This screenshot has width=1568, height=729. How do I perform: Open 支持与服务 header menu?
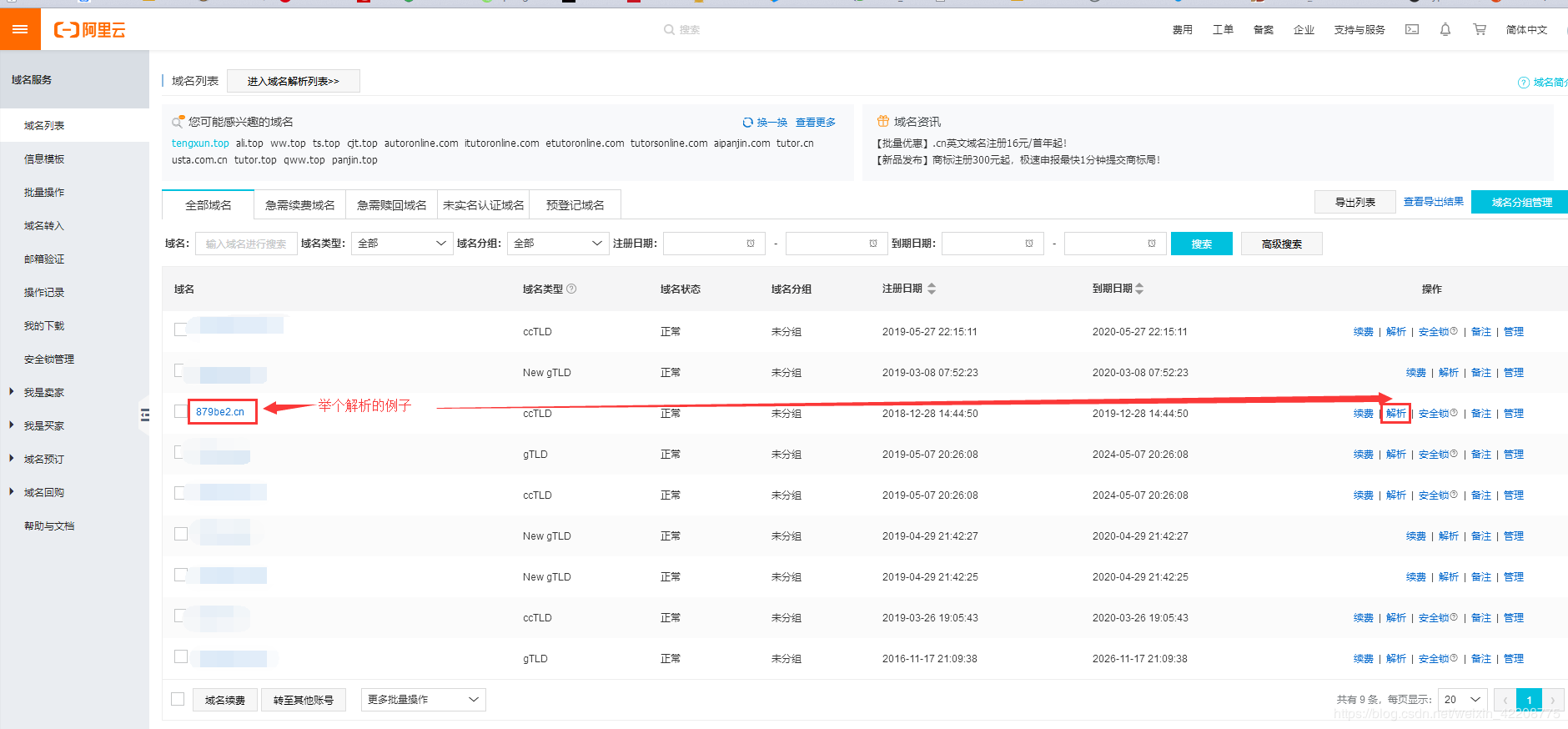pos(1359,30)
